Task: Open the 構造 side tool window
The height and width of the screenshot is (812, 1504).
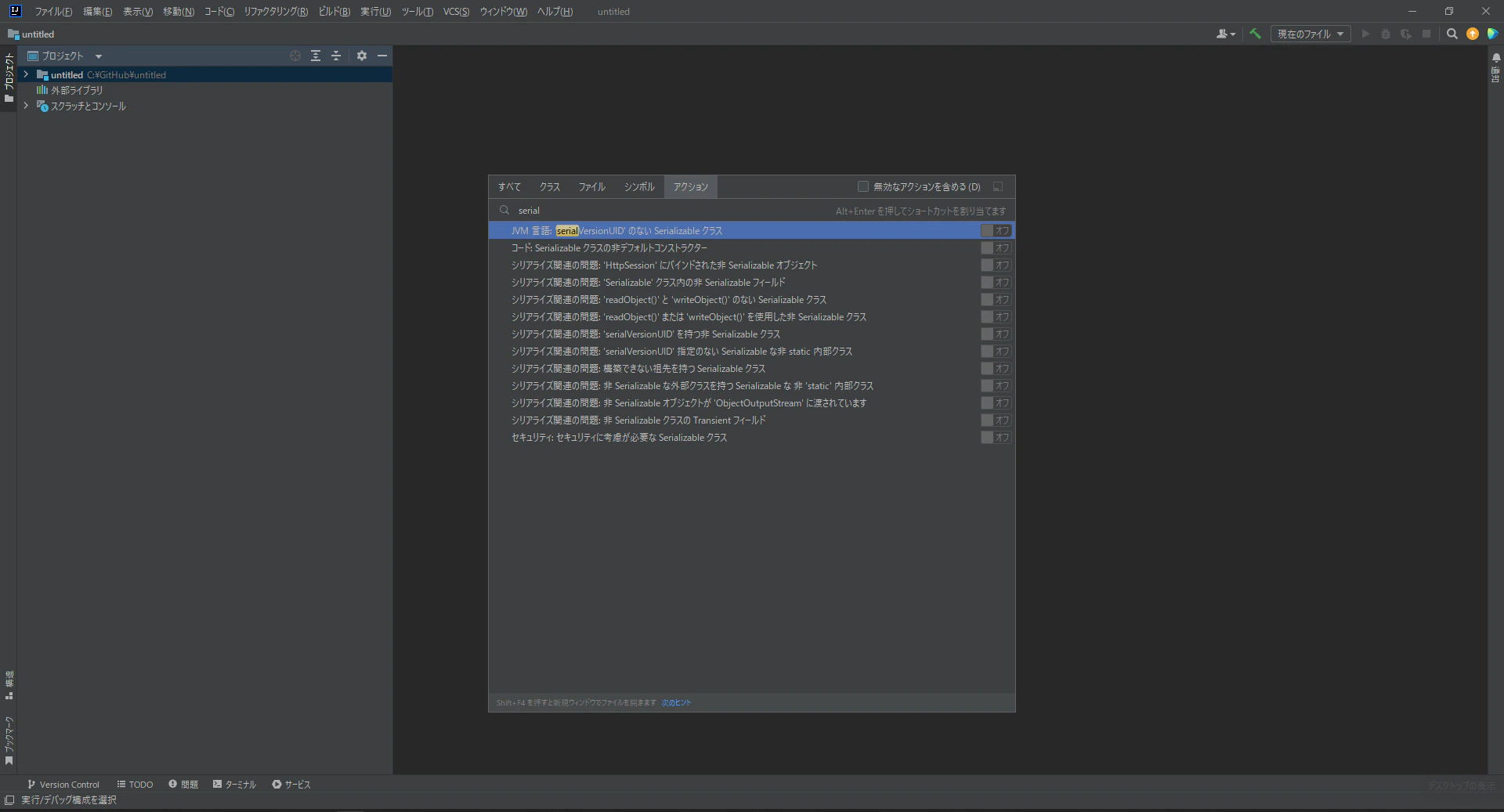Action: tap(9, 685)
